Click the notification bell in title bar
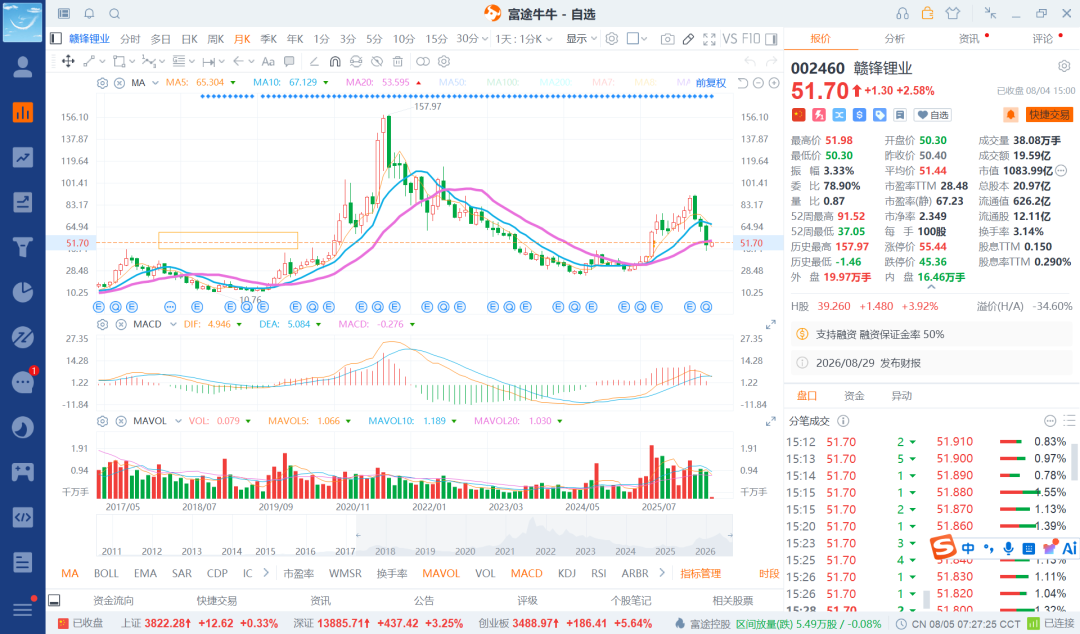The height and width of the screenshot is (634, 1080). pos(89,13)
